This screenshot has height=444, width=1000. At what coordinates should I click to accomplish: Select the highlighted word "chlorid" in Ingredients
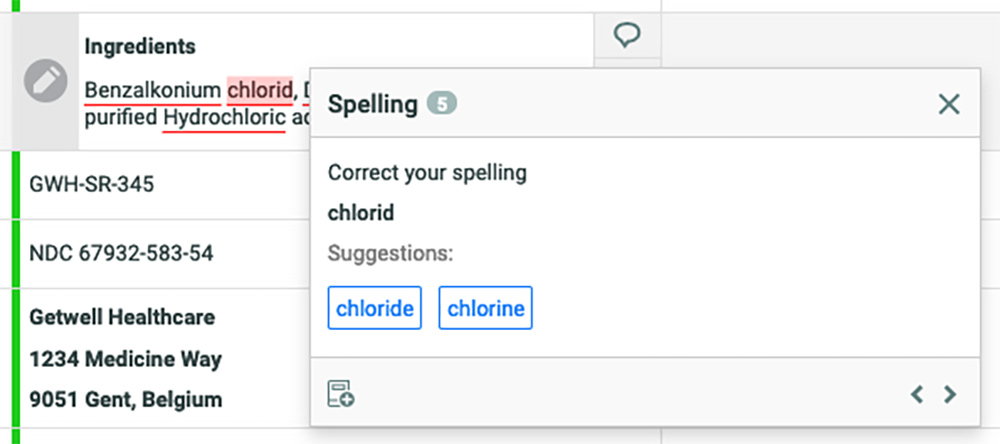[260, 89]
